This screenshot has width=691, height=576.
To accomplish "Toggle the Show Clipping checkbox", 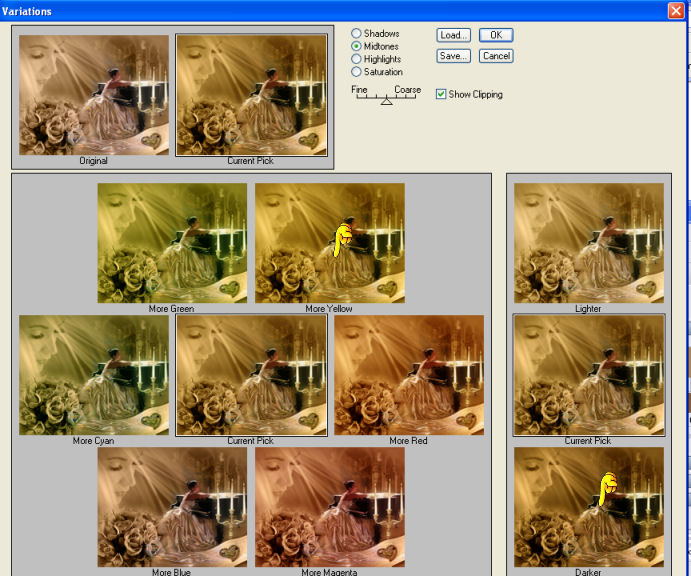I will pyautogui.click(x=441, y=94).
